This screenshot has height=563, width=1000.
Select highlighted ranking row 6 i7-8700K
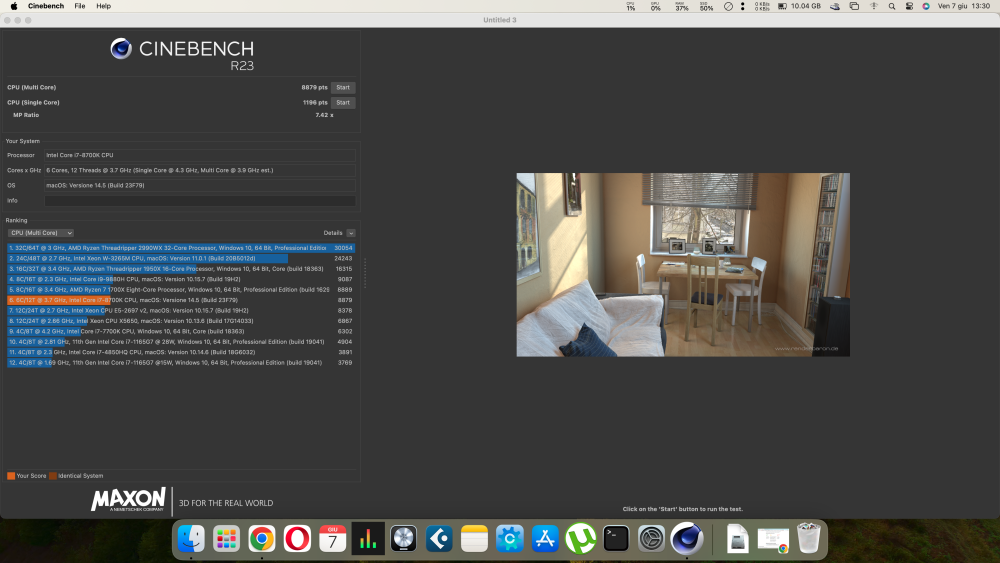pos(181,300)
